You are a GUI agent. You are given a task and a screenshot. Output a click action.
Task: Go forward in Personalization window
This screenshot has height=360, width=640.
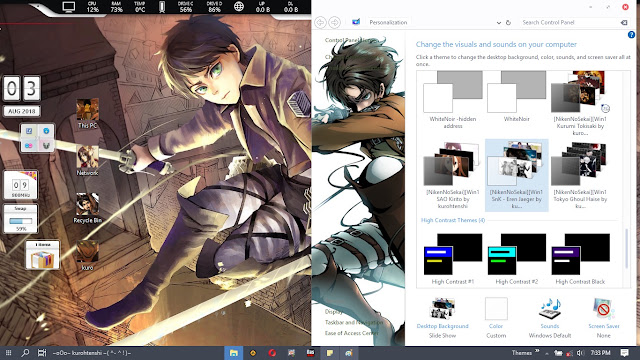pos(334,22)
